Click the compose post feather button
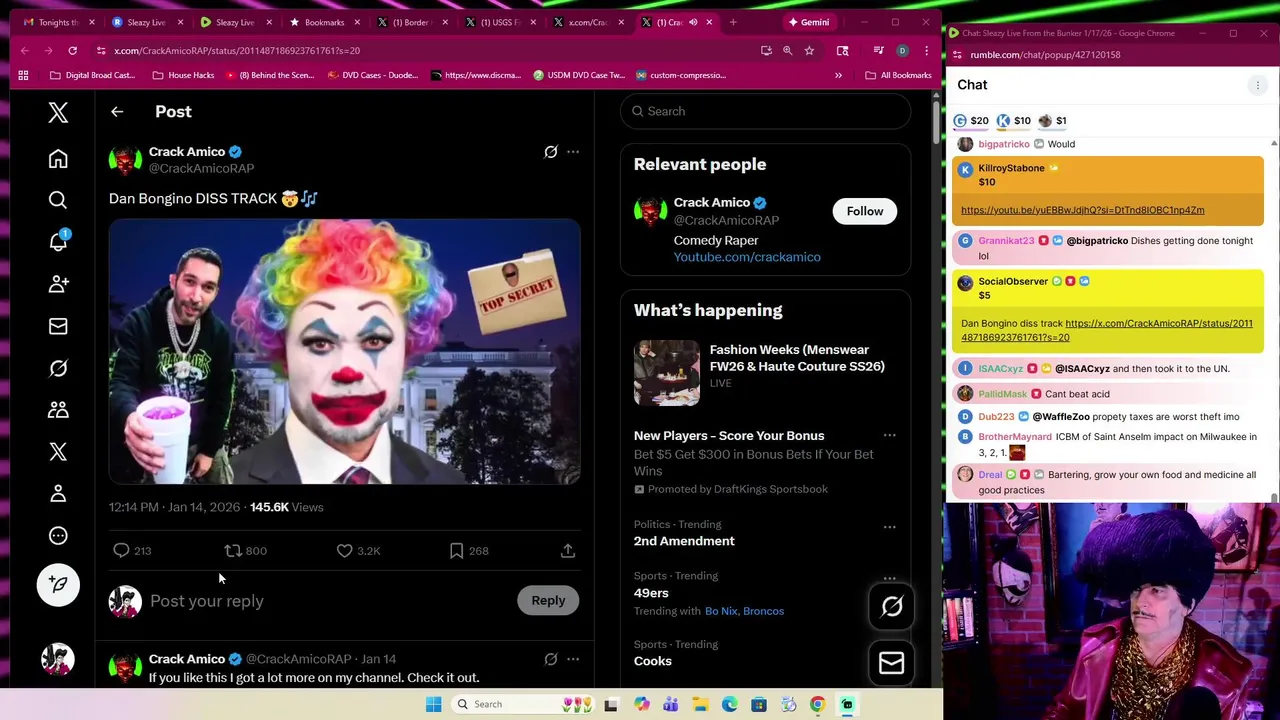Viewport: 1280px width, 720px height. (x=58, y=585)
